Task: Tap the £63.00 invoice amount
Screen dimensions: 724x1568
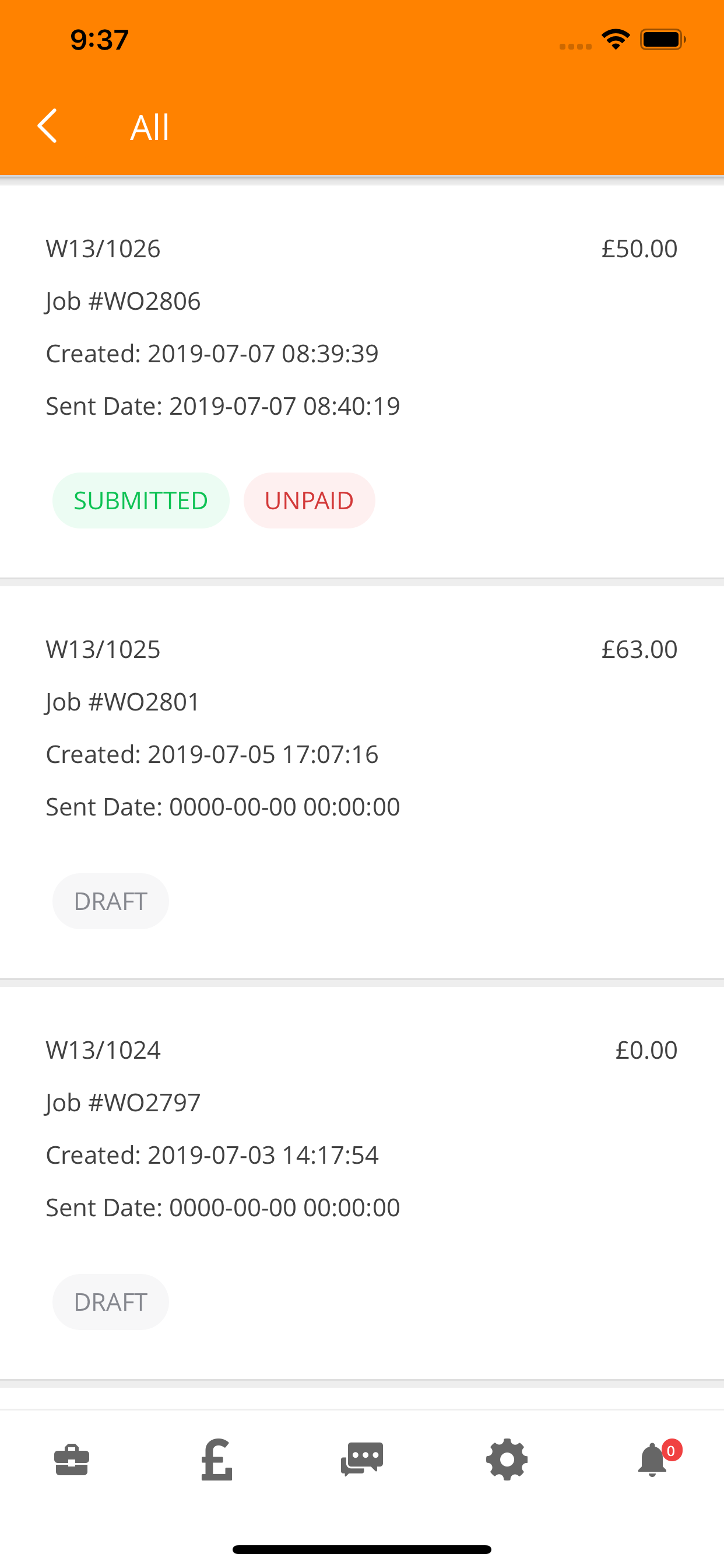Action: point(639,649)
